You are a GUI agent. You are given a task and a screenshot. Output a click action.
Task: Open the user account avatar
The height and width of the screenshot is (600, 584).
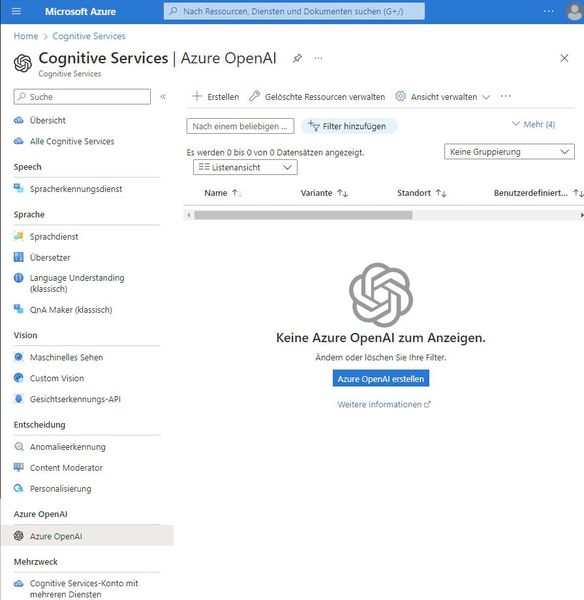click(x=574, y=11)
